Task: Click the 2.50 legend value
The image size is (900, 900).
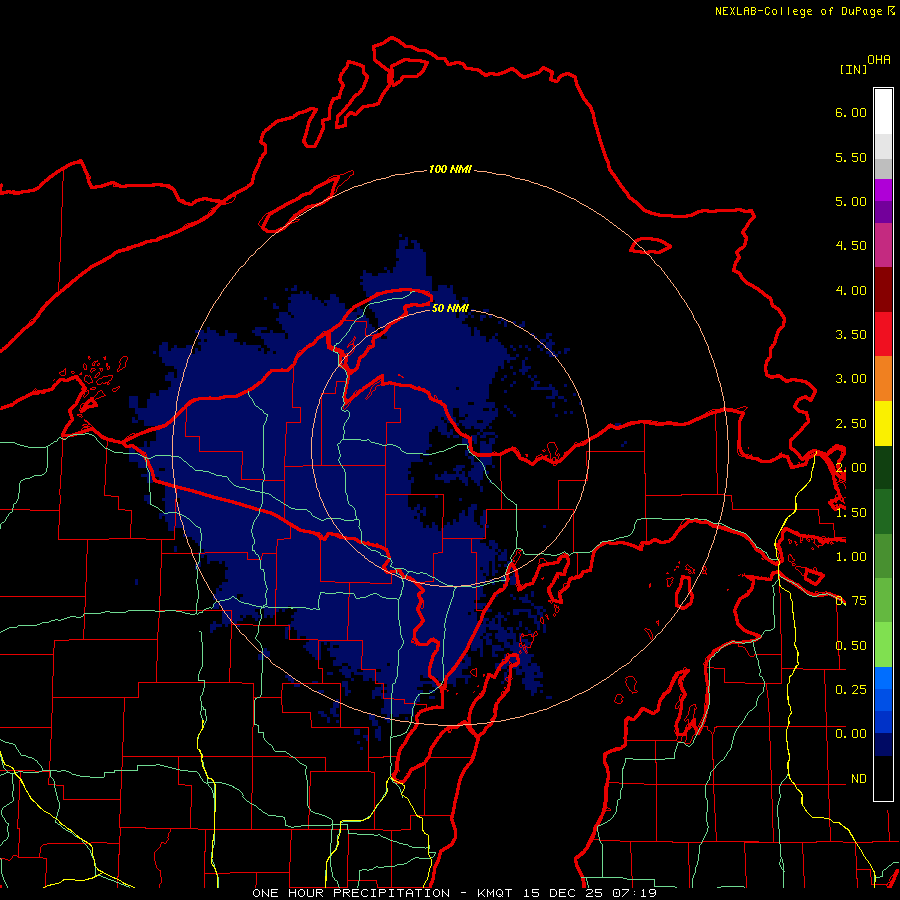Action: point(851,424)
